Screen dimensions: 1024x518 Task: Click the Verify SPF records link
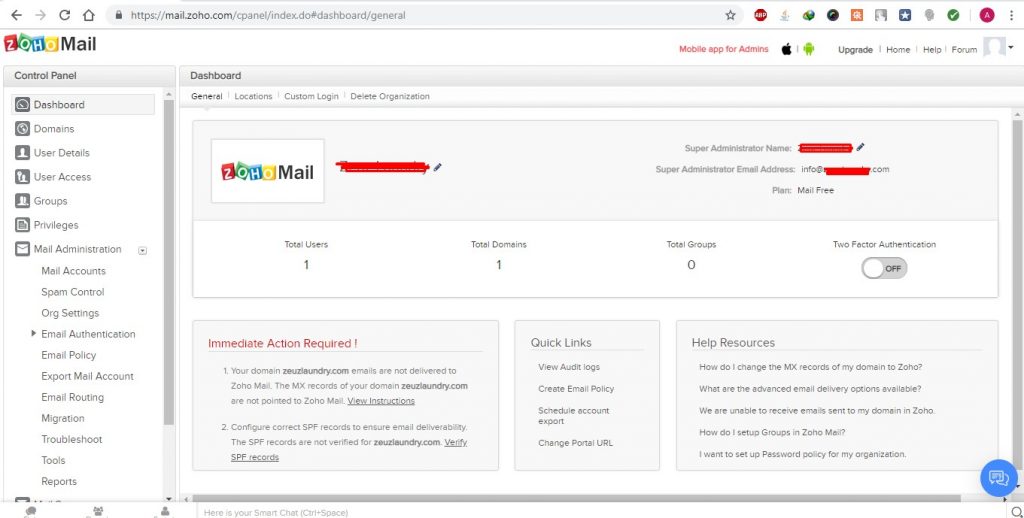coord(349,450)
